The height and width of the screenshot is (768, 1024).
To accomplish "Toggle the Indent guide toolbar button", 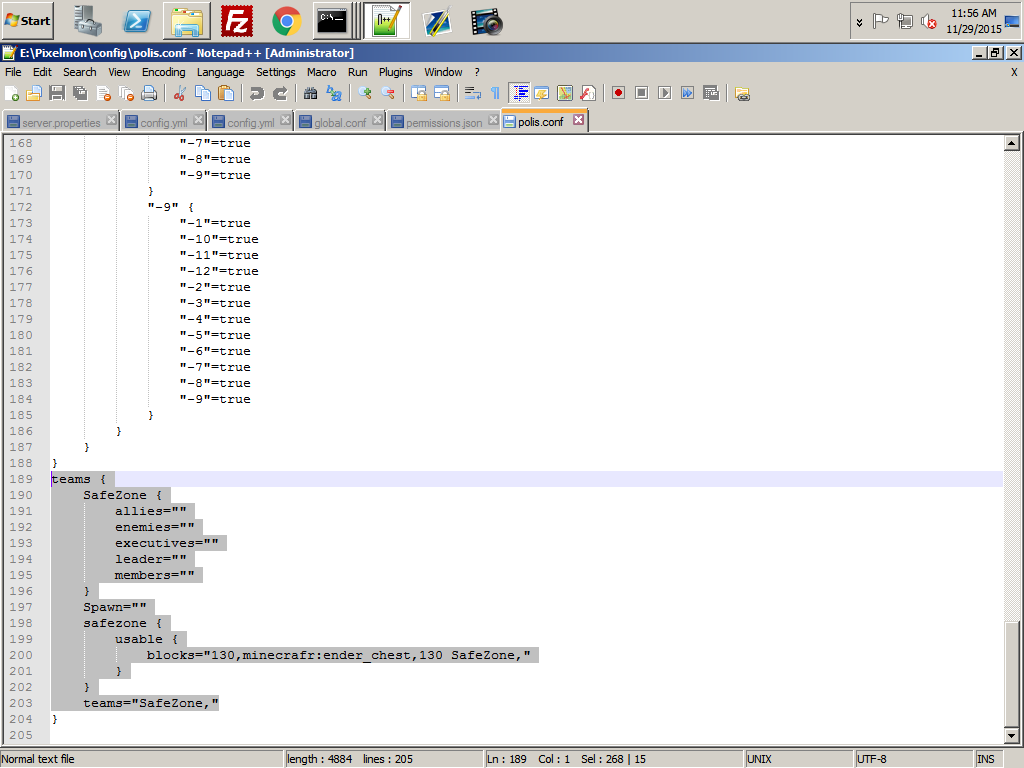I will (x=519, y=93).
